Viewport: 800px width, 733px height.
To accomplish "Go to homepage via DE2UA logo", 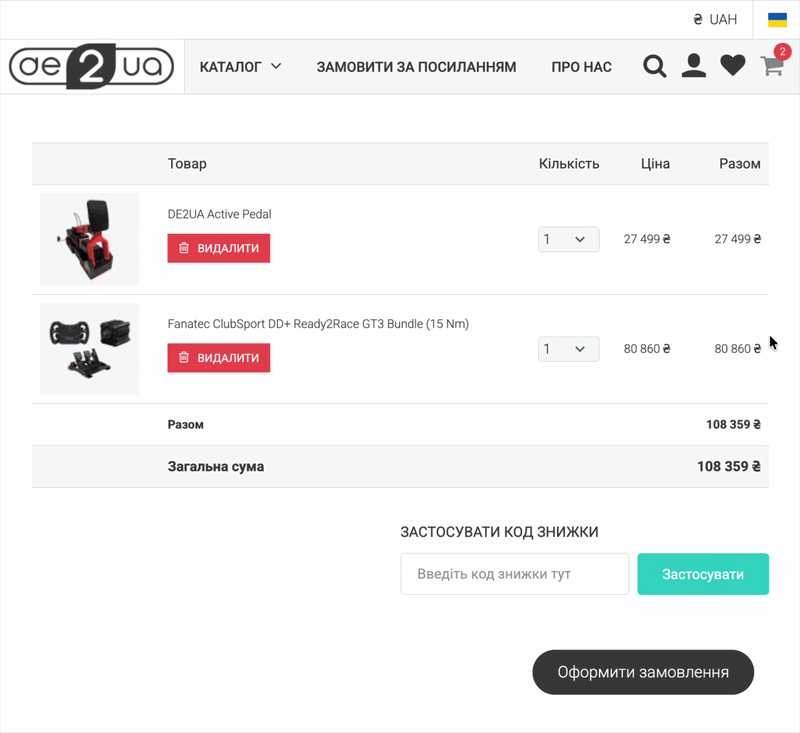I will [92, 67].
